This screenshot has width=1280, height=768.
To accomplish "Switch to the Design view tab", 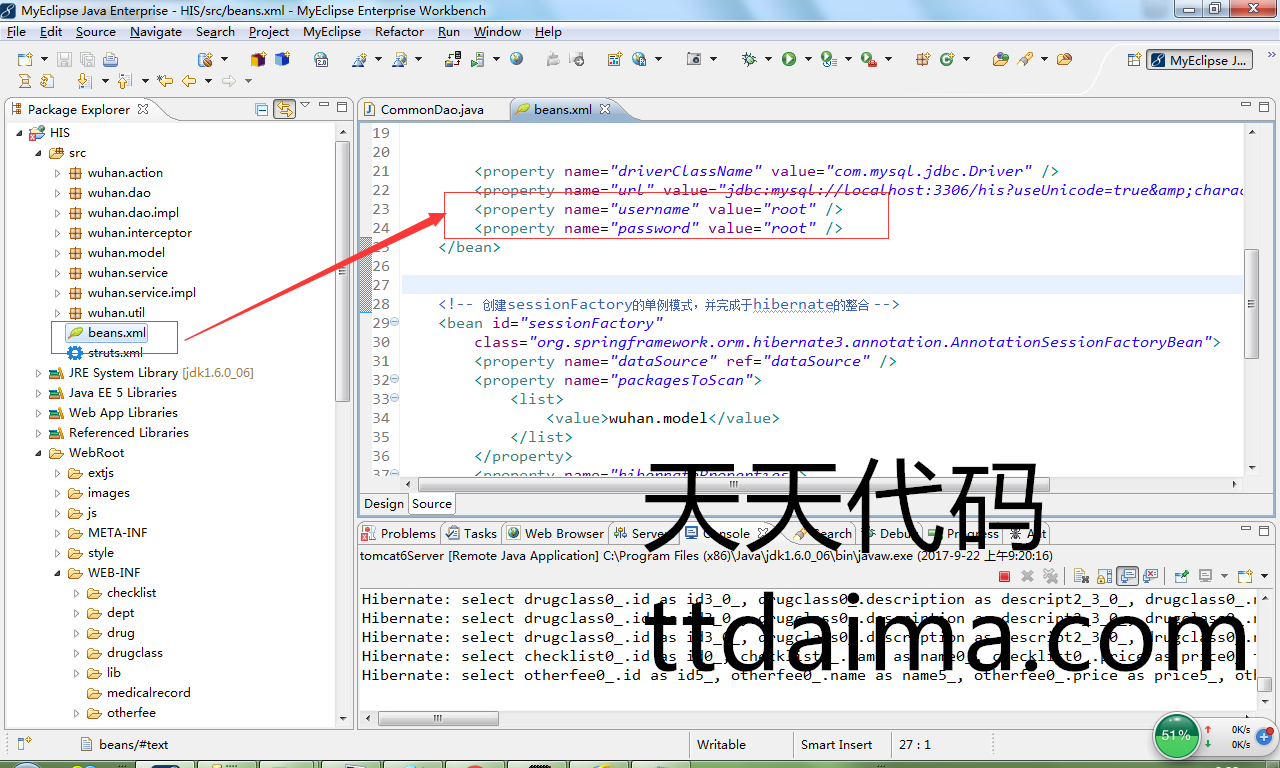I will [383, 504].
